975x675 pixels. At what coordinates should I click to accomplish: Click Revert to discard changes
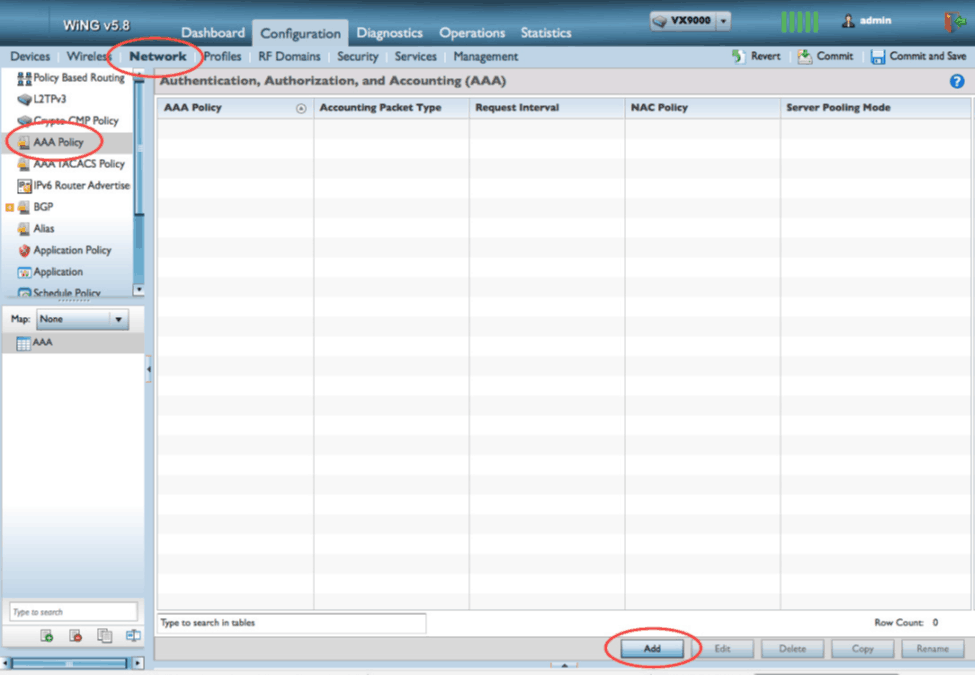point(756,56)
